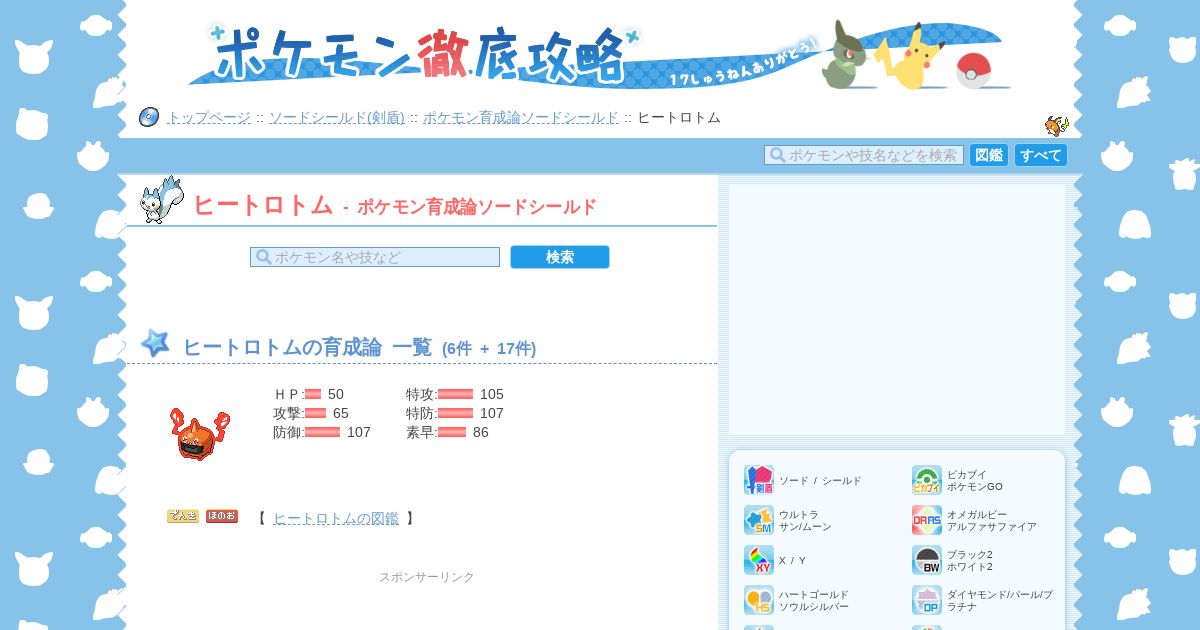Image resolution: width=1200 pixels, height=630 pixels.
Task: Click the BW ブラック2 ホワイト2 icon
Action: (927, 560)
